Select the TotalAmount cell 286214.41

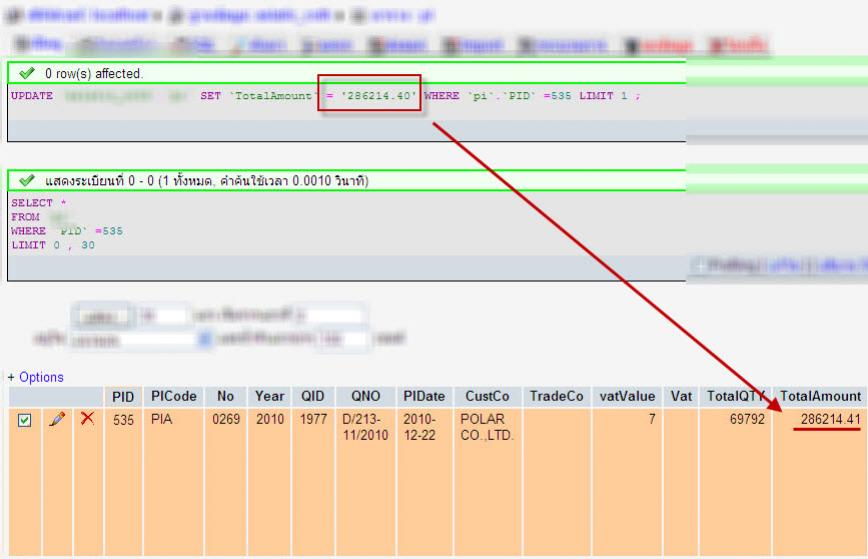pyautogui.click(x=830, y=419)
